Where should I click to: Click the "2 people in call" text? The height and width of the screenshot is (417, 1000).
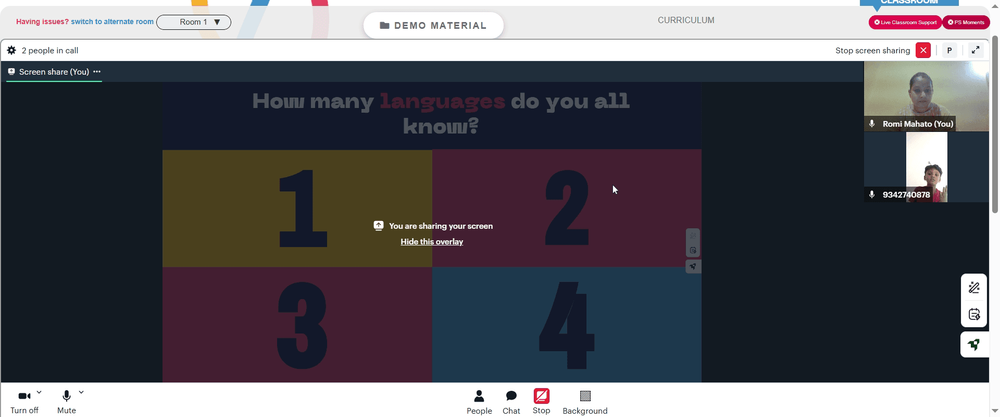(x=50, y=50)
